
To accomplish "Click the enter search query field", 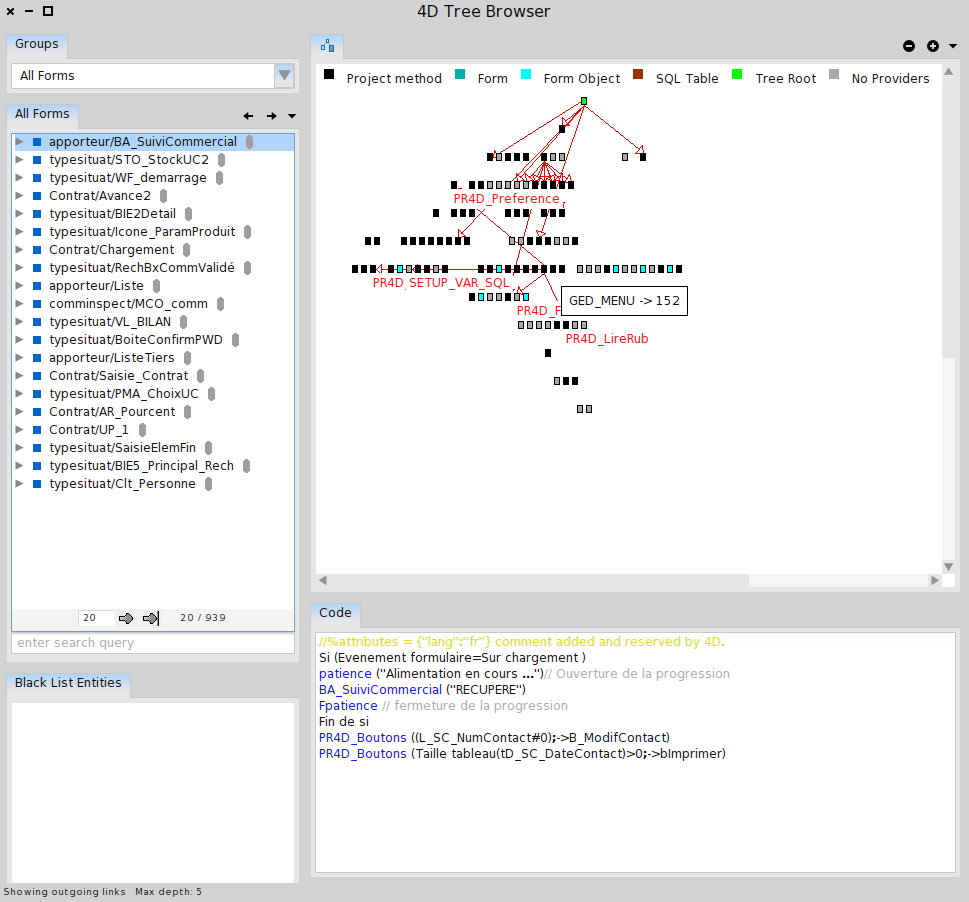I will (153, 643).
